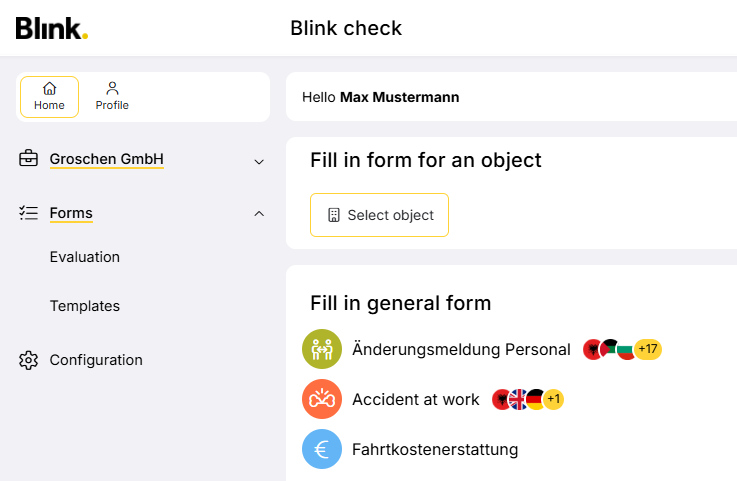Open the Evaluation submenu item

coord(85,257)
